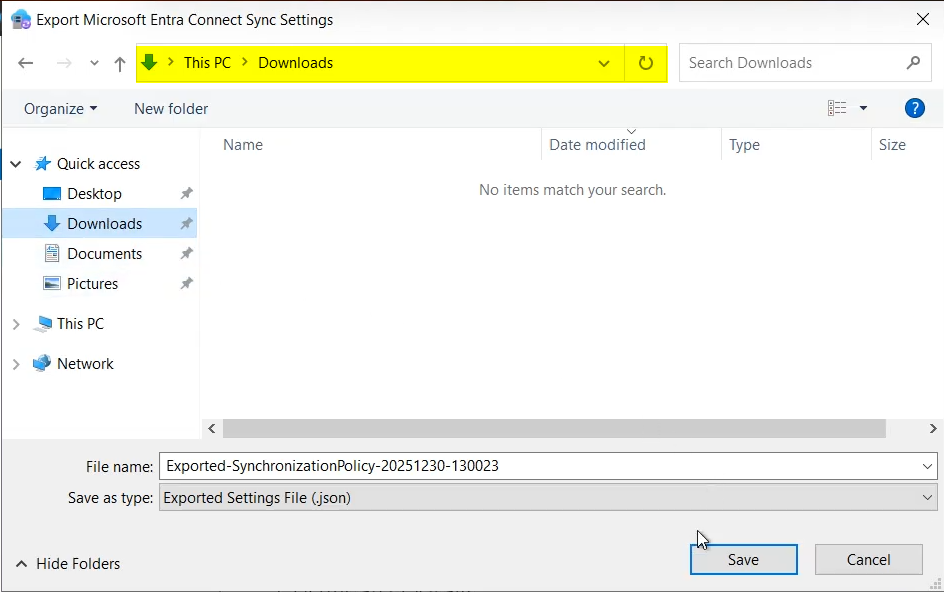Open recent locations dropdown arrow

pyautogui.click(x=94, y=63)
